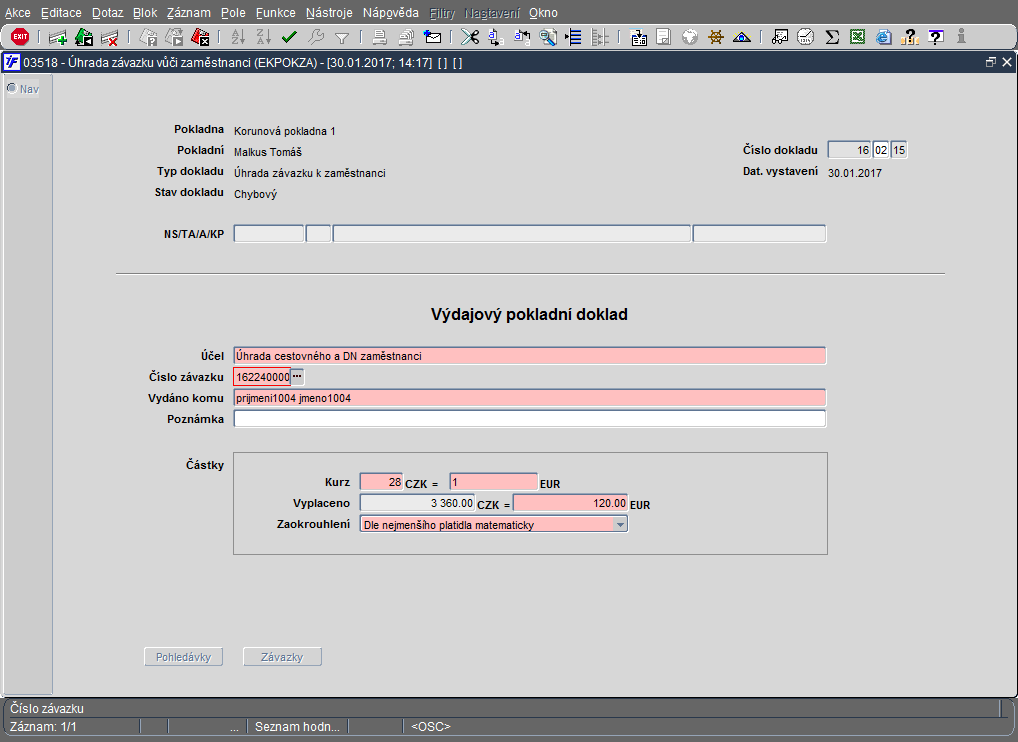Click the blue list indent icon
The image size is (1018, 742).
(x=573, y=37)
